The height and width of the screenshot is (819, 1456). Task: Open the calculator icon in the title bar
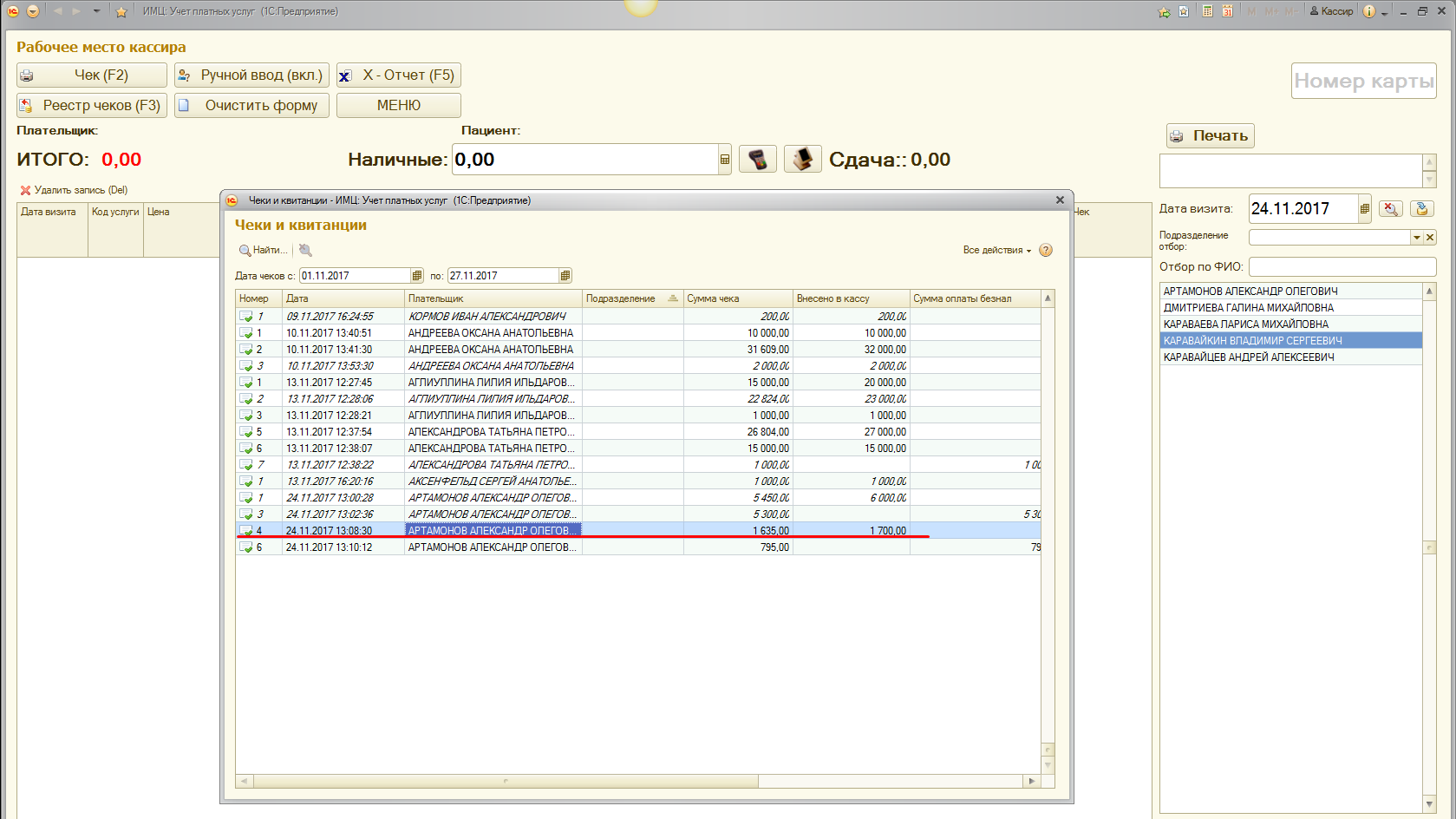click(1207, 11)
